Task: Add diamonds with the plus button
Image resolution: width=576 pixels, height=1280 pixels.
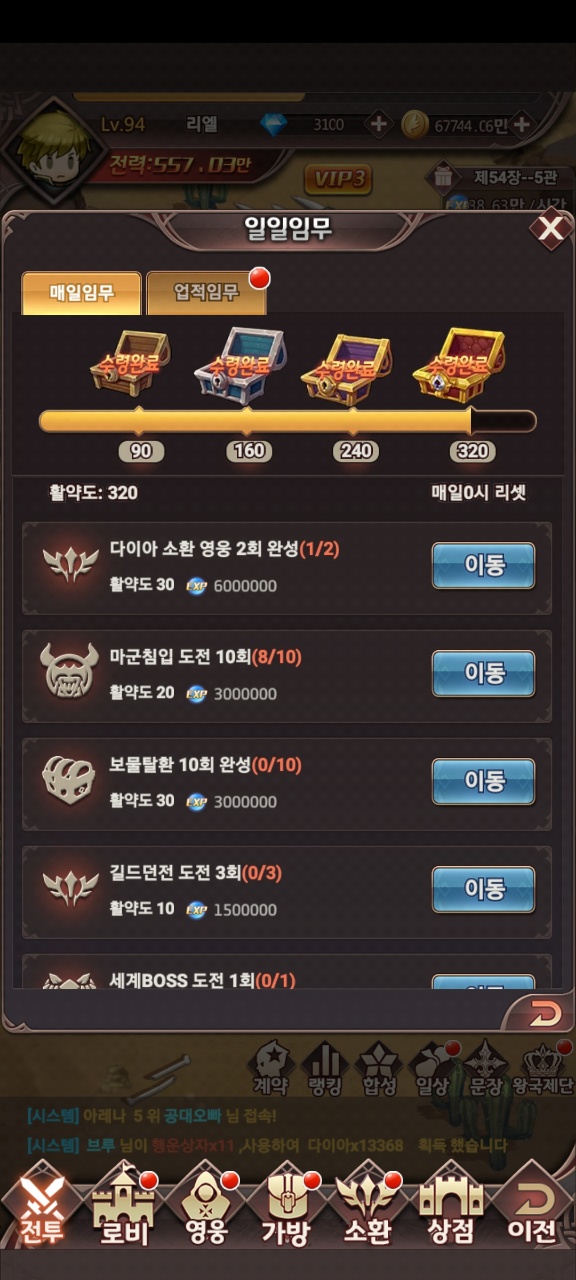Action: tap(378, 125)
